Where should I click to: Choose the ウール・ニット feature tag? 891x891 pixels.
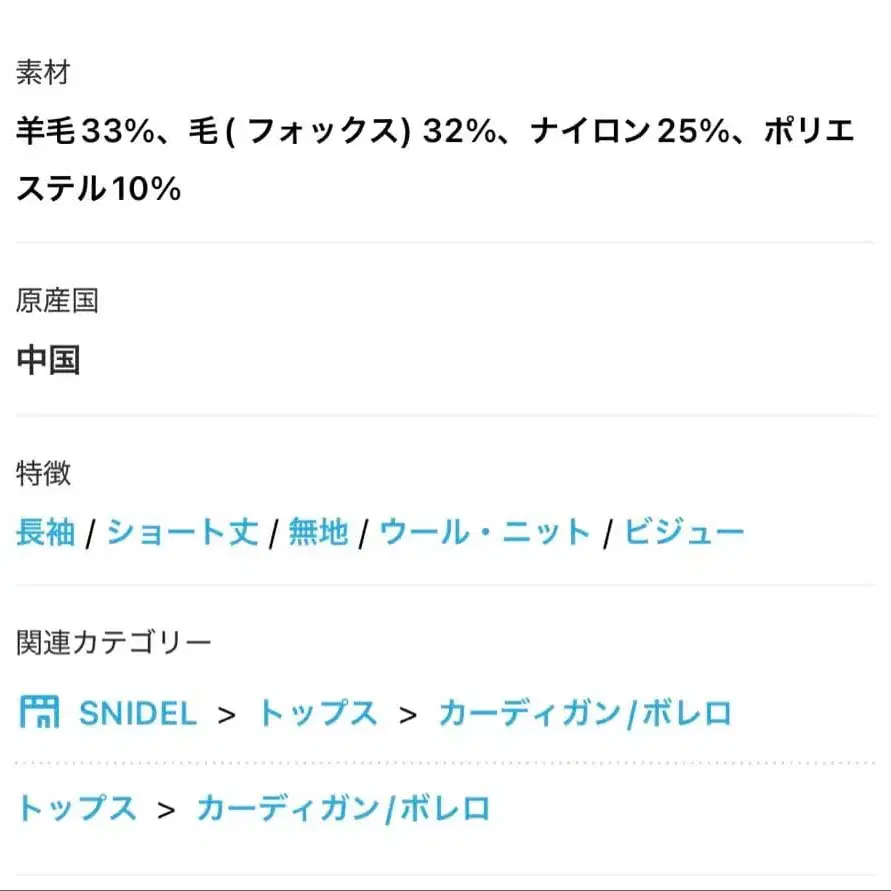click(485, 532)
